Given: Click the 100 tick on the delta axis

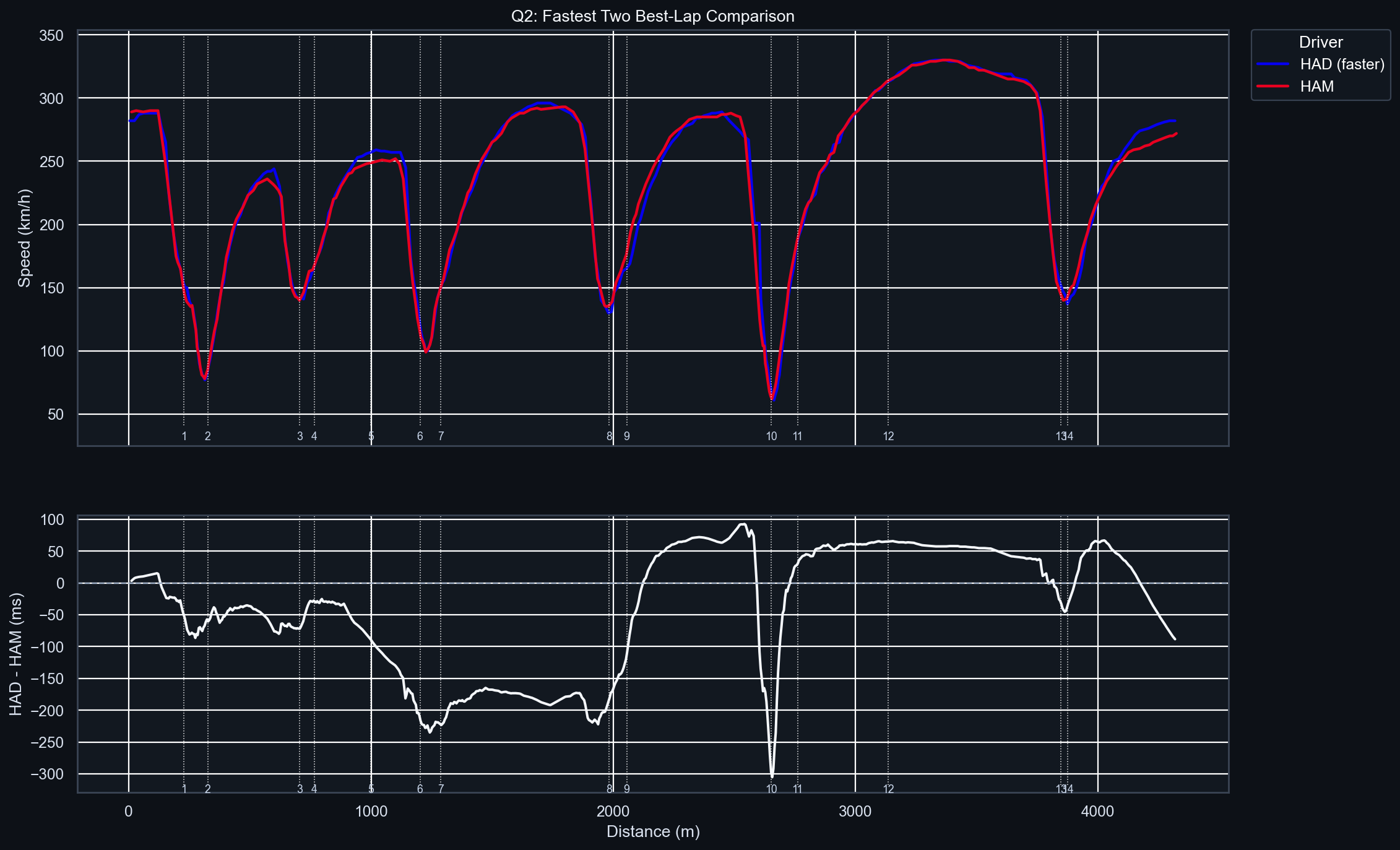Looking at the screenshot, I should click(x=51, y=519).
